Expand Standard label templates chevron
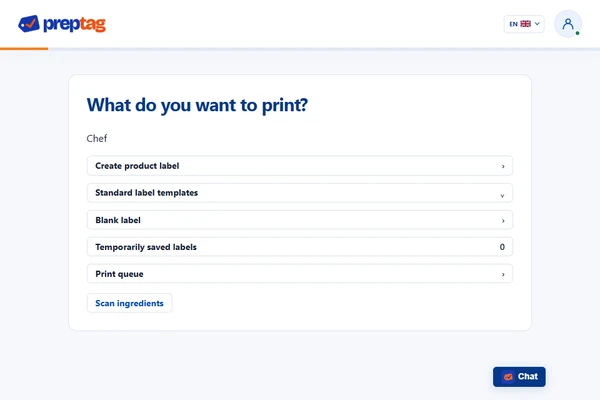Viewport: 600px width, 400px height. tap(502, 196)
